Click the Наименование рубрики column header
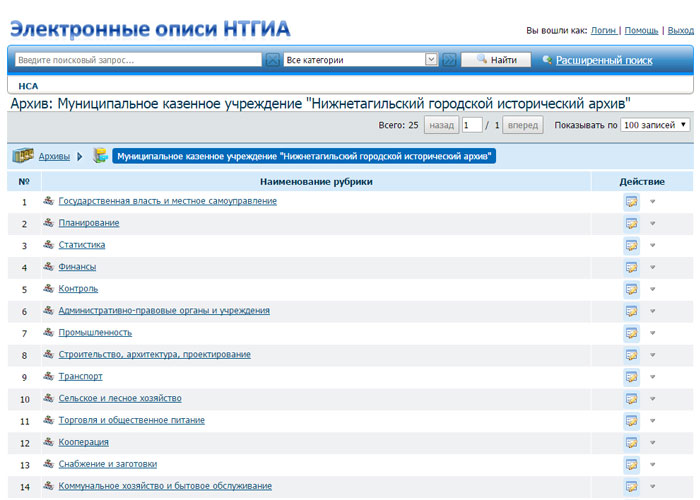 (316, 181)
